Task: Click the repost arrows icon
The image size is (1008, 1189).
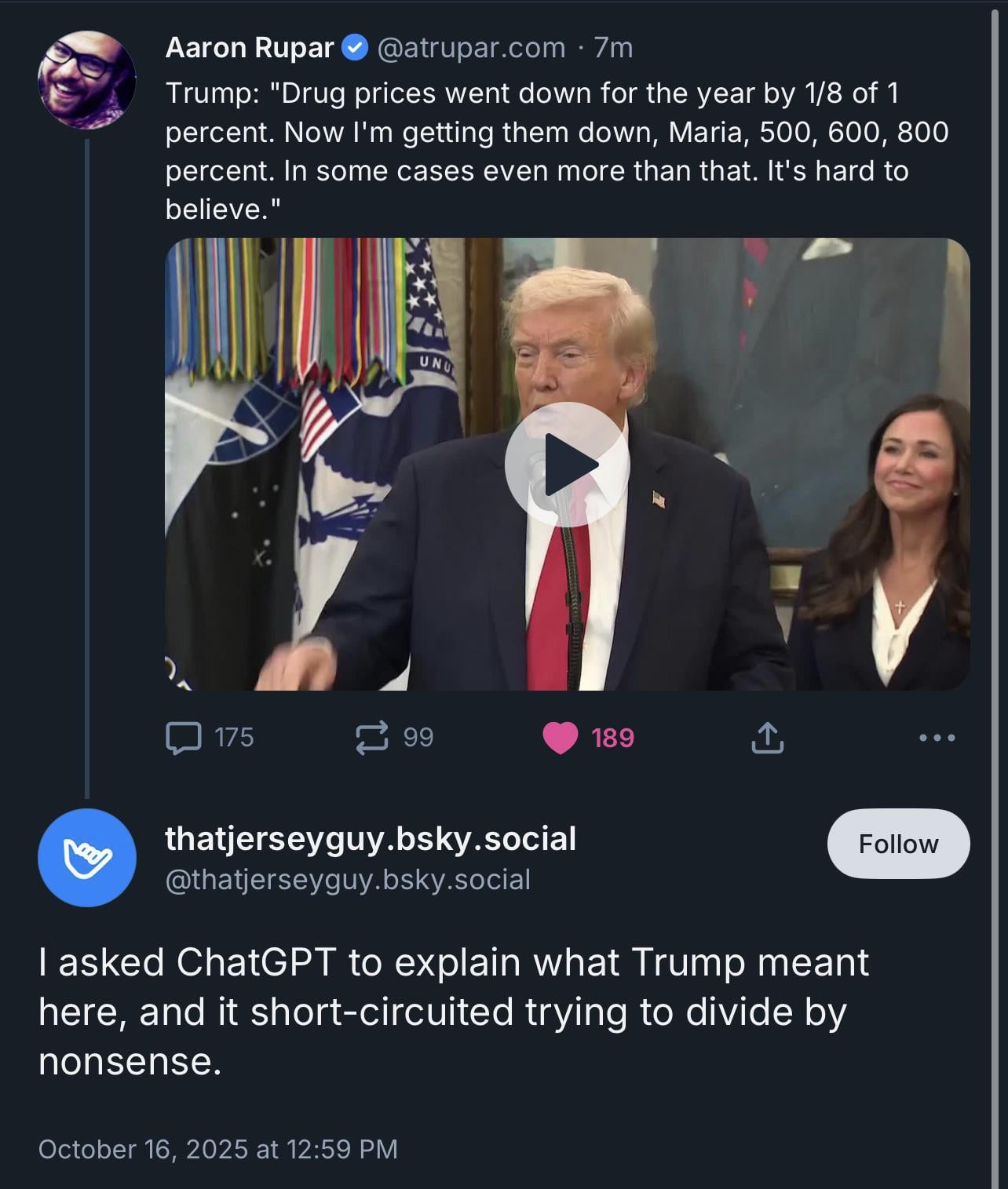Action: click(x=371, y=738)
